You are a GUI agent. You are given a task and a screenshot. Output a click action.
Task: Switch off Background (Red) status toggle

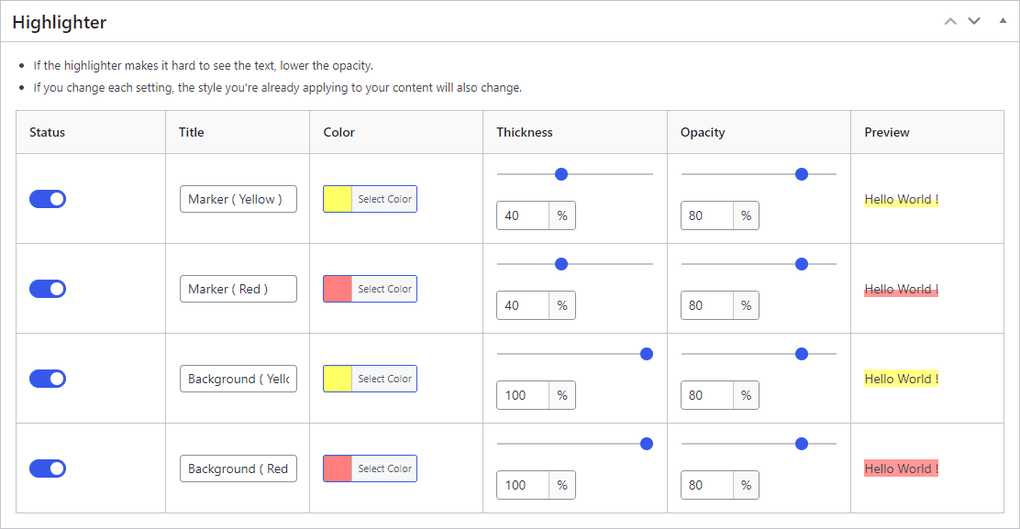pyautogui.click(x=48, y=469)
